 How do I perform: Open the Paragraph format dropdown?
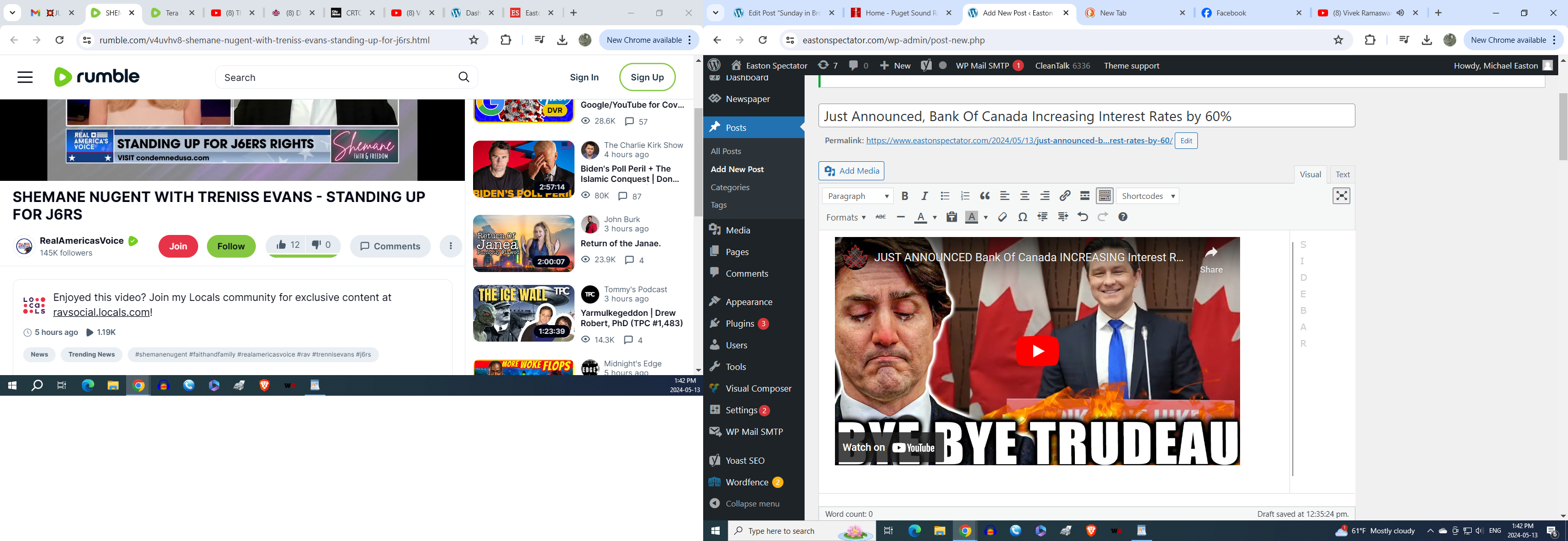(858, 196)
